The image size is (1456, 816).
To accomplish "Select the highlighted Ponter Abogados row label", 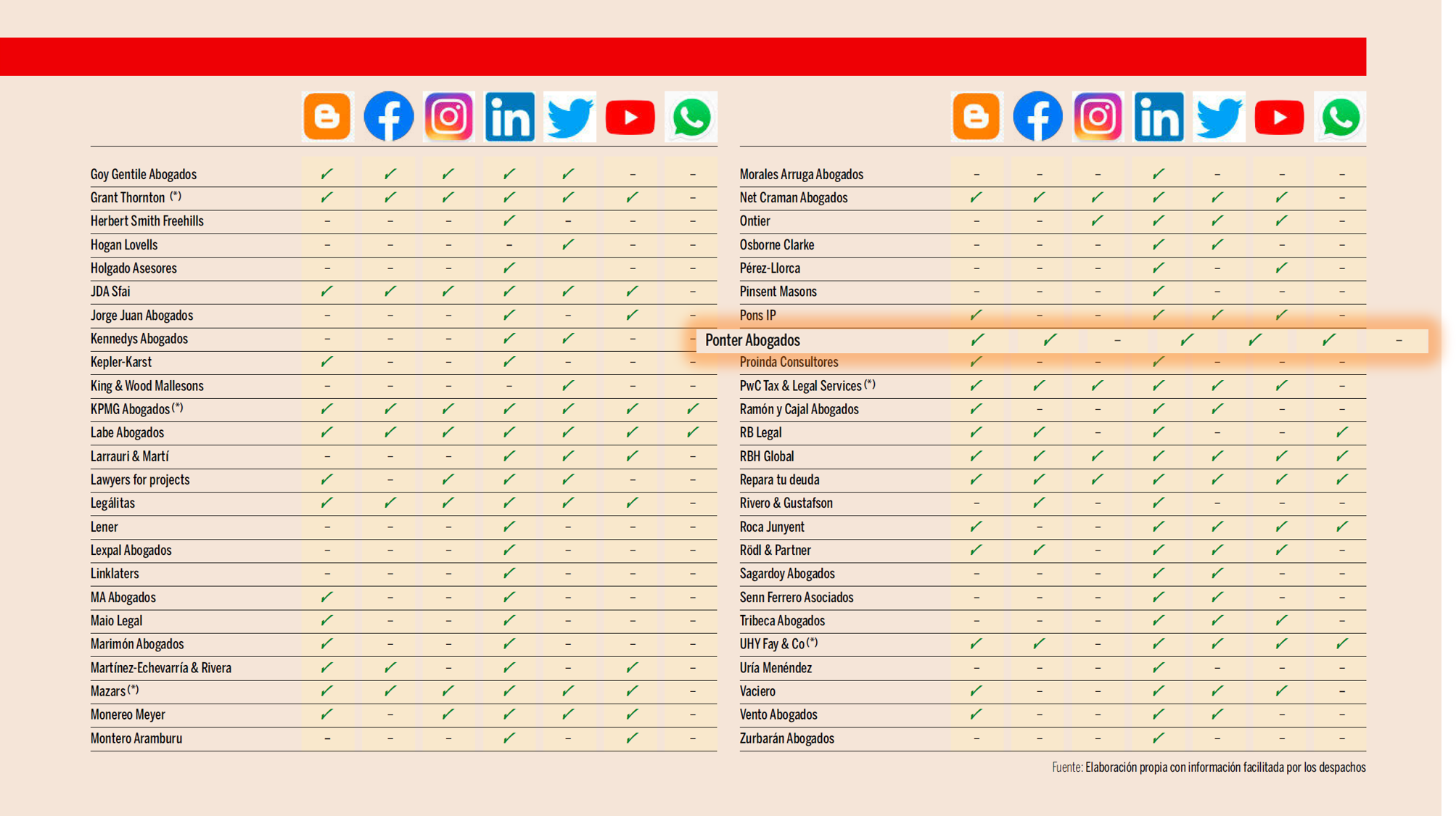I will (x=752, y=340).
